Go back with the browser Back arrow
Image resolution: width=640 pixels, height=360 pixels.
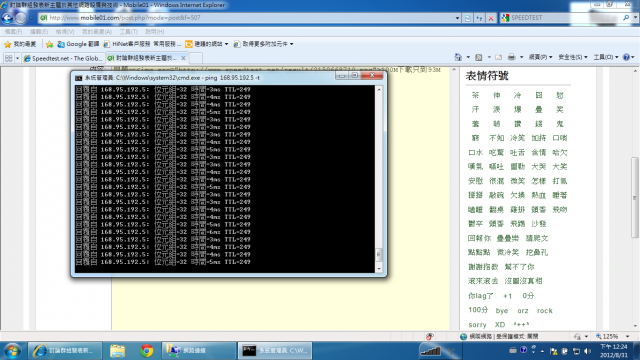(x=7, y=18)
